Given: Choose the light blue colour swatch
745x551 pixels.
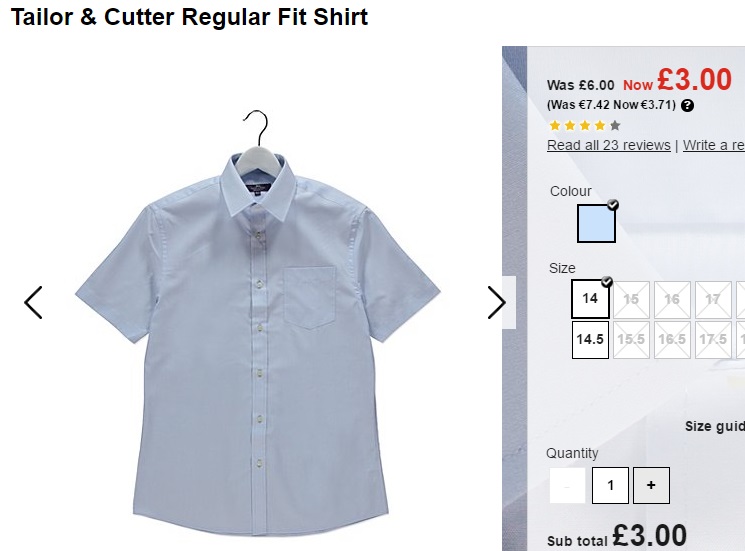Looking at the screenshot, I should pyautogui.click(x=596, y=223).
